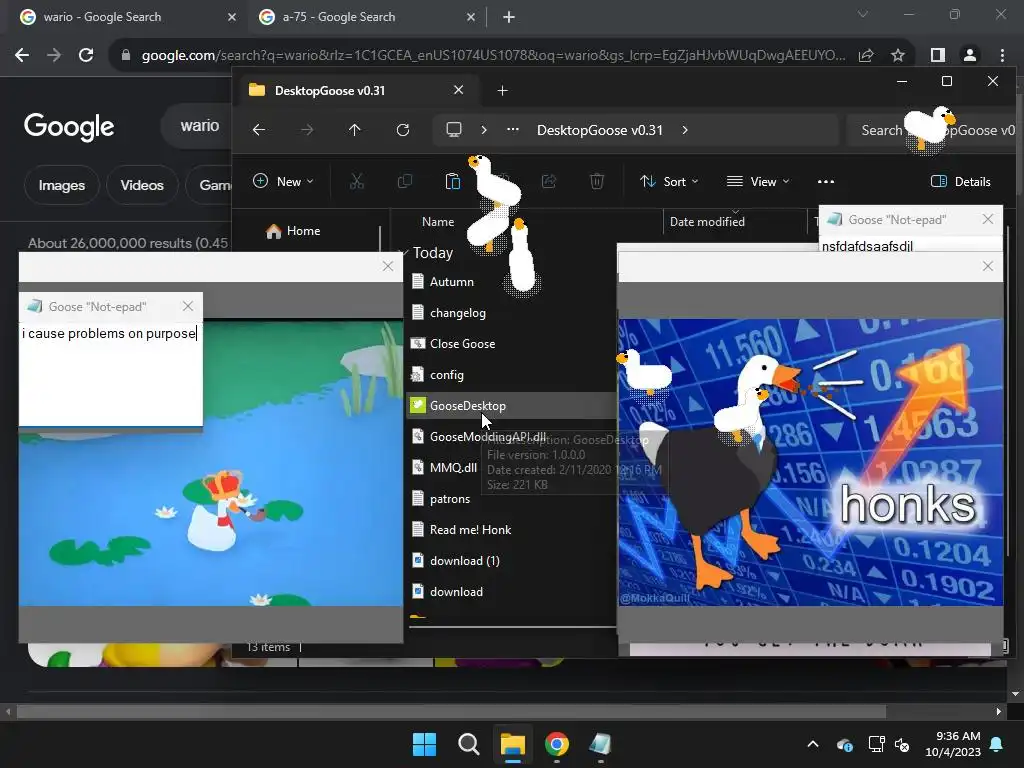Select the Images search filter
The image size is (1024, 768).
pyautogui.click(x=61, y=185)
